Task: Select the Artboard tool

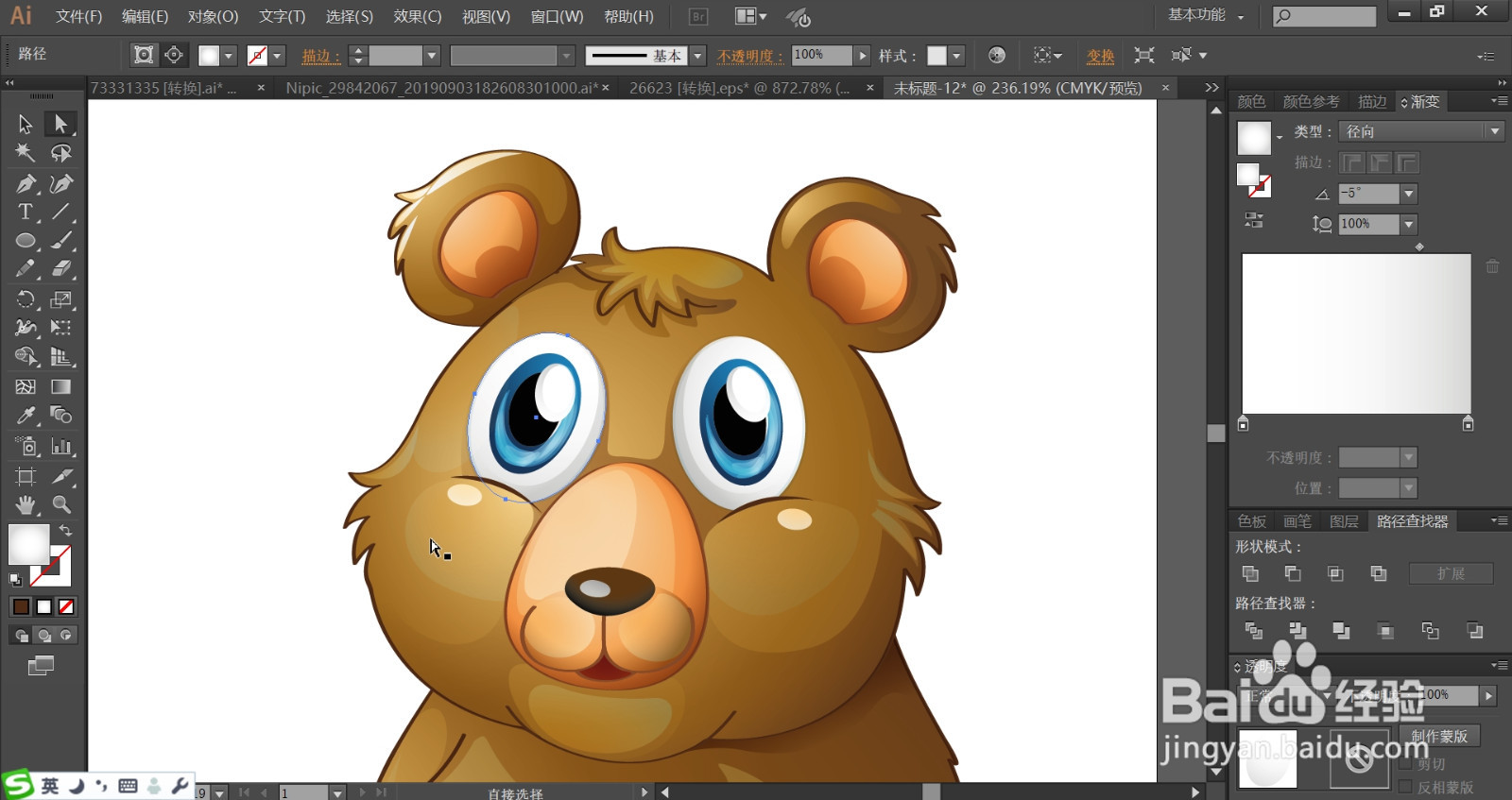Action: [x=26, y=476]
